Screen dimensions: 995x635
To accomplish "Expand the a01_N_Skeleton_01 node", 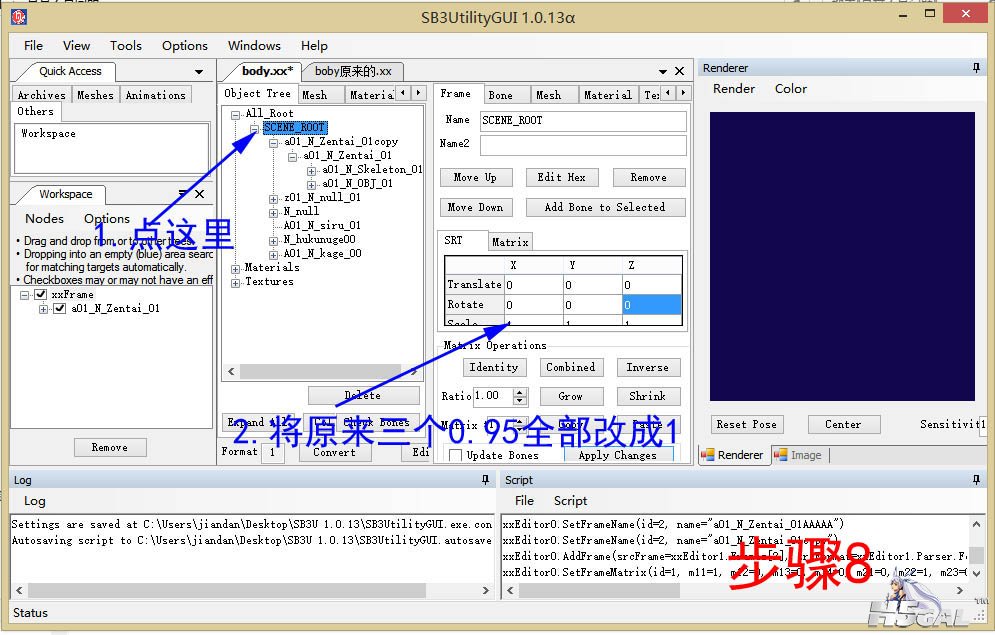I will tap(312, 171).
